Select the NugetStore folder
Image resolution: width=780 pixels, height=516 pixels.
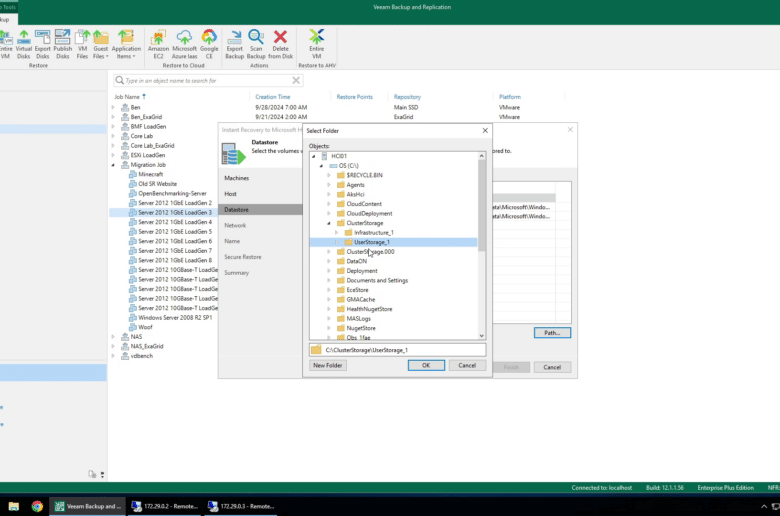361,328
